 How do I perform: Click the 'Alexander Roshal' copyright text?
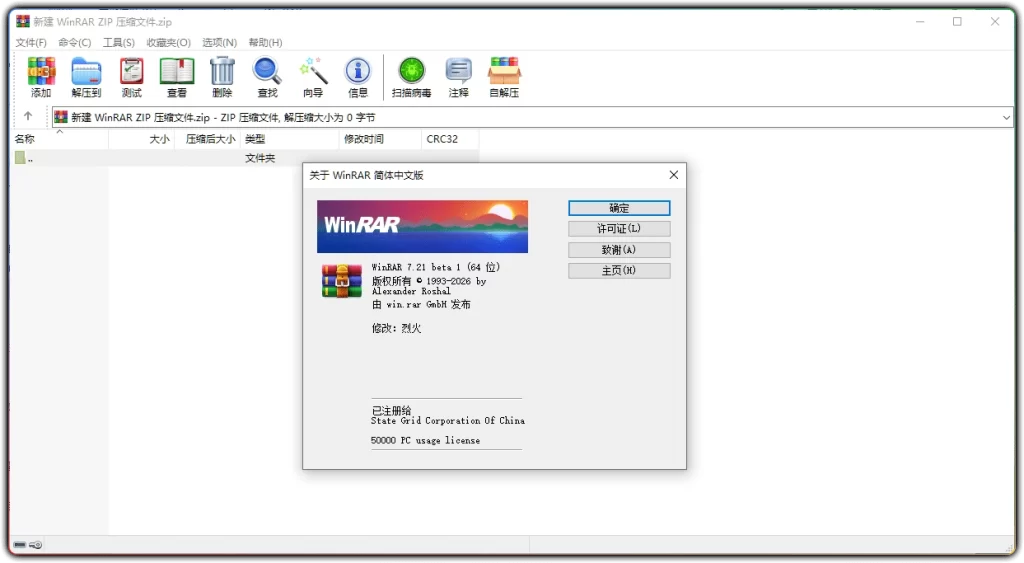point(411,291)
